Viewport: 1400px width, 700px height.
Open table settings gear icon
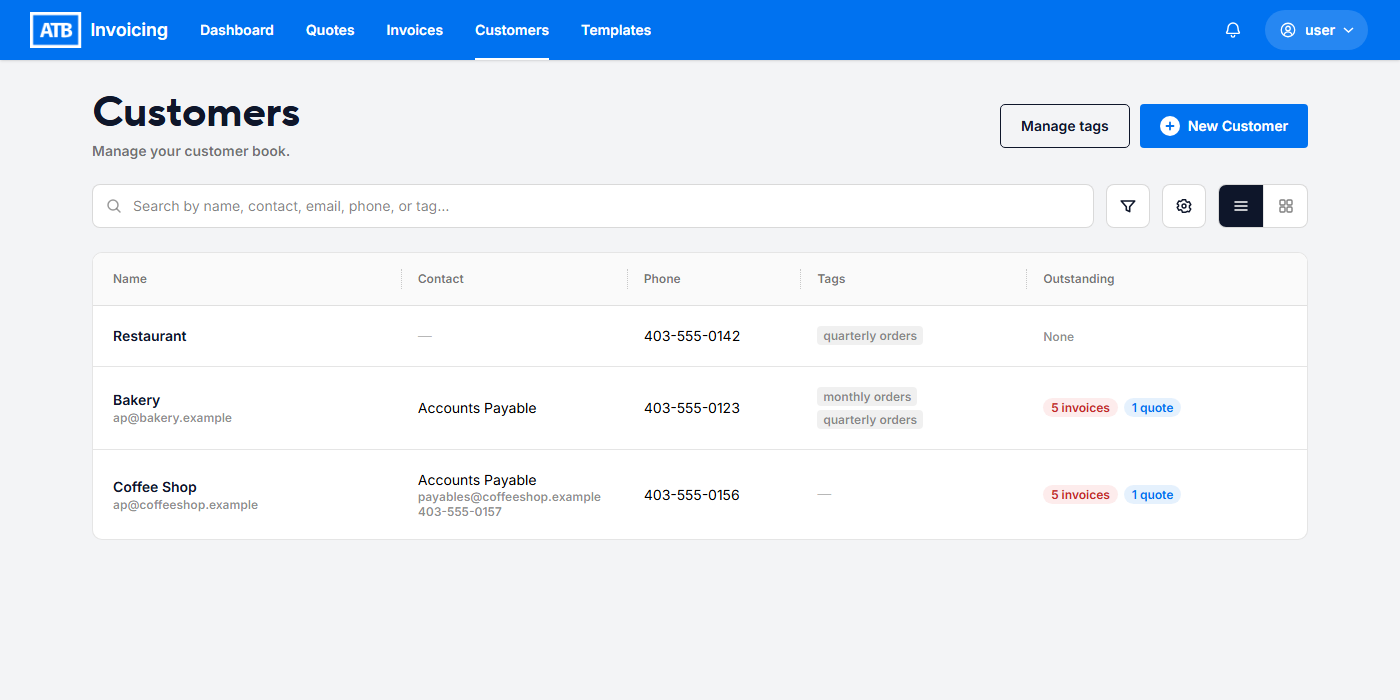pos(1184,206)
